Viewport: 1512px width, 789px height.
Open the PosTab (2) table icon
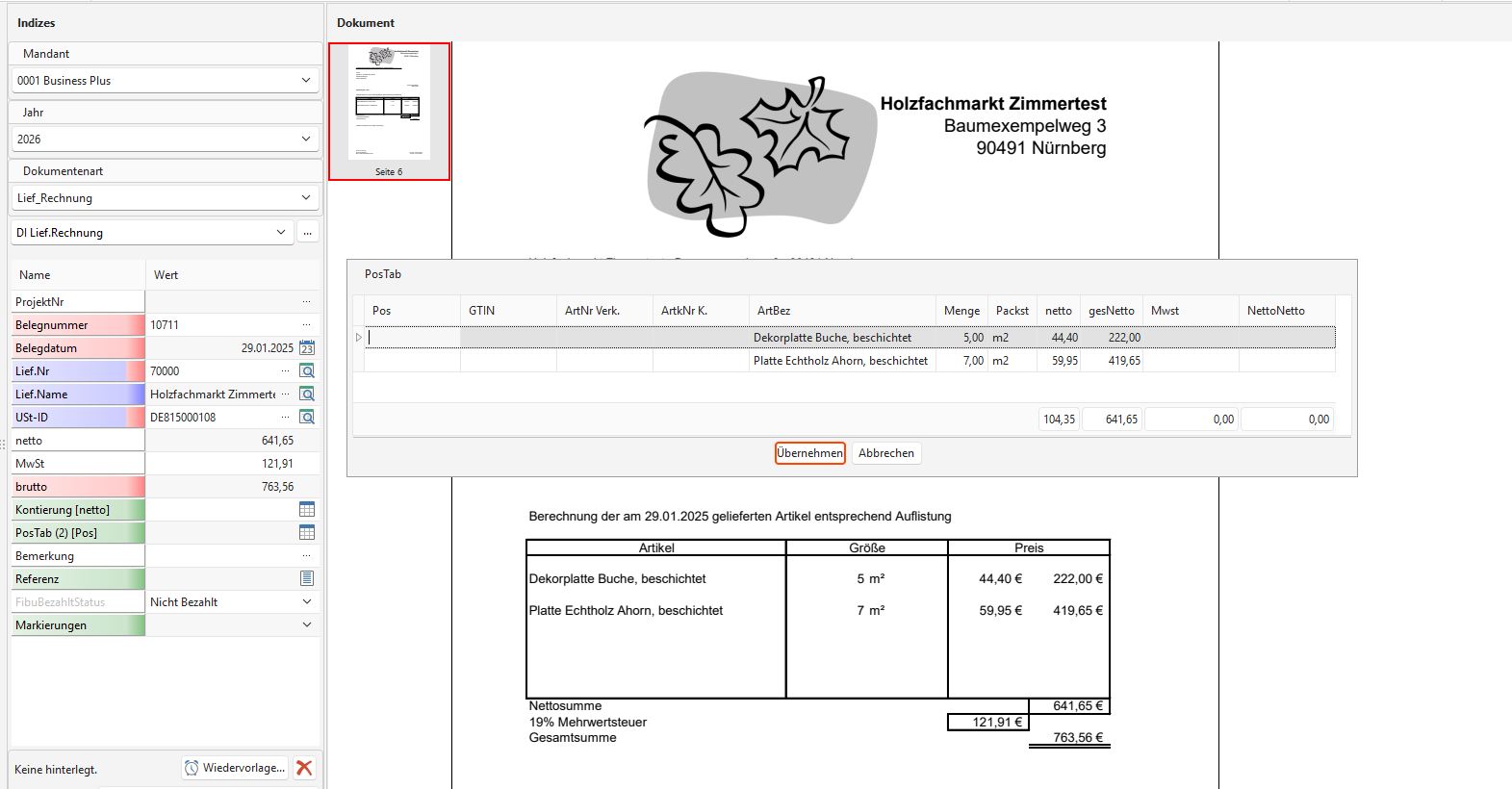point(307,532)
